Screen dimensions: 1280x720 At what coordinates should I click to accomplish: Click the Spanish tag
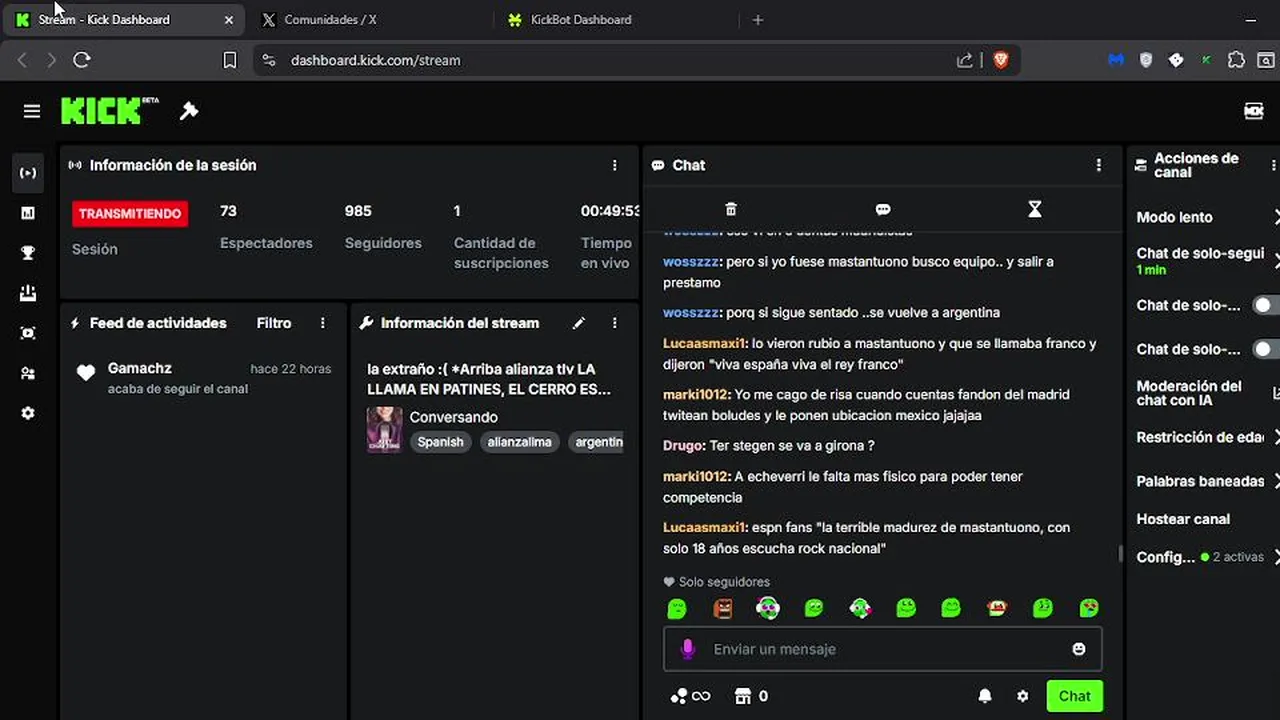click(441, 442)
